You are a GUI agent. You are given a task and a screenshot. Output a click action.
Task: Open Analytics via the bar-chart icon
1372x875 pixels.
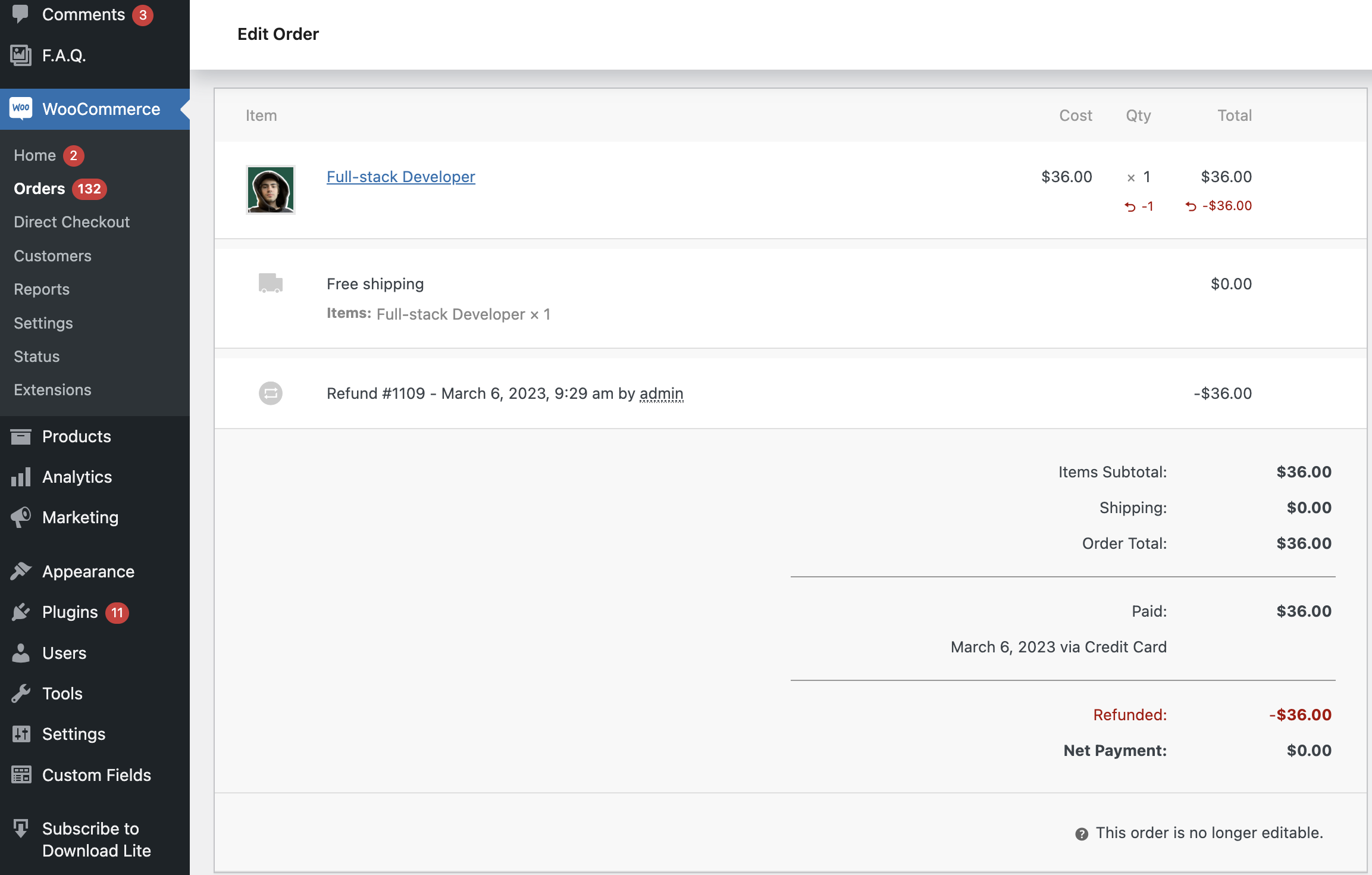point(21,476)
